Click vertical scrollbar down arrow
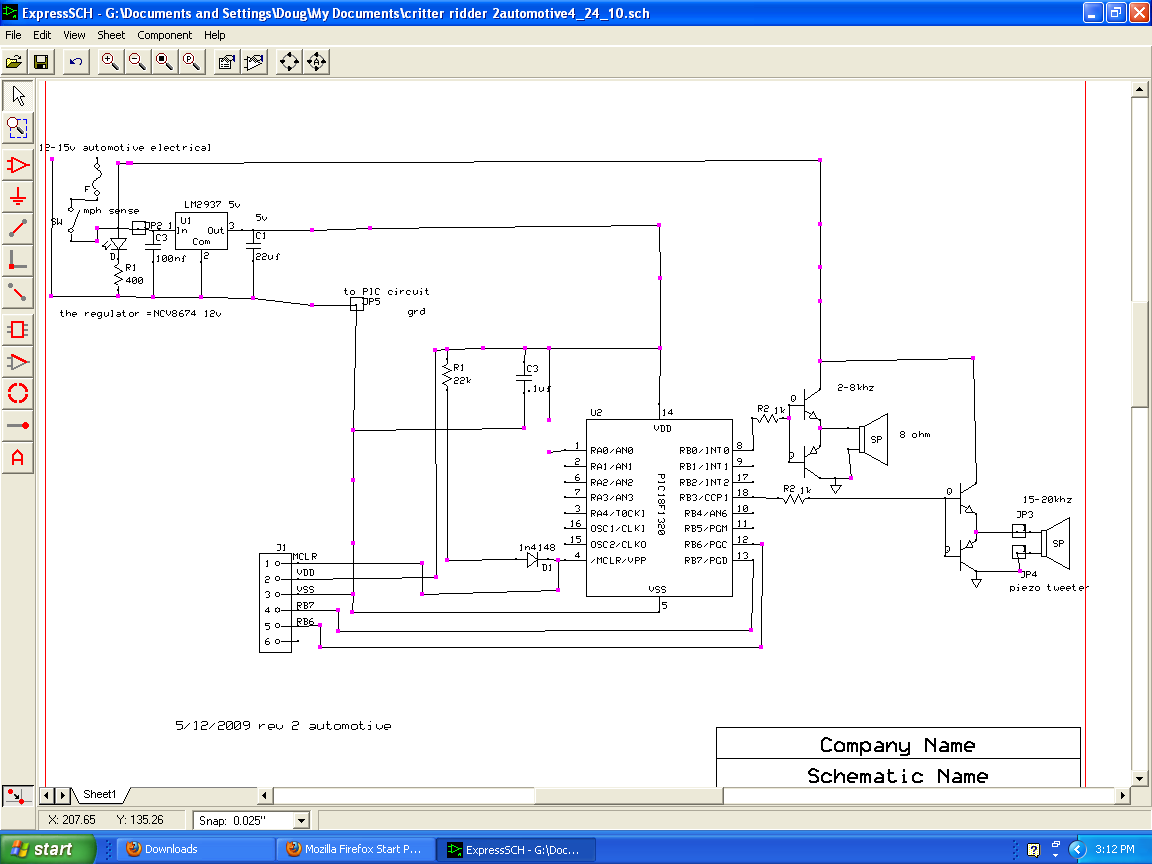The height and width of the screenshot is (864, 1152). (1139, 778)
